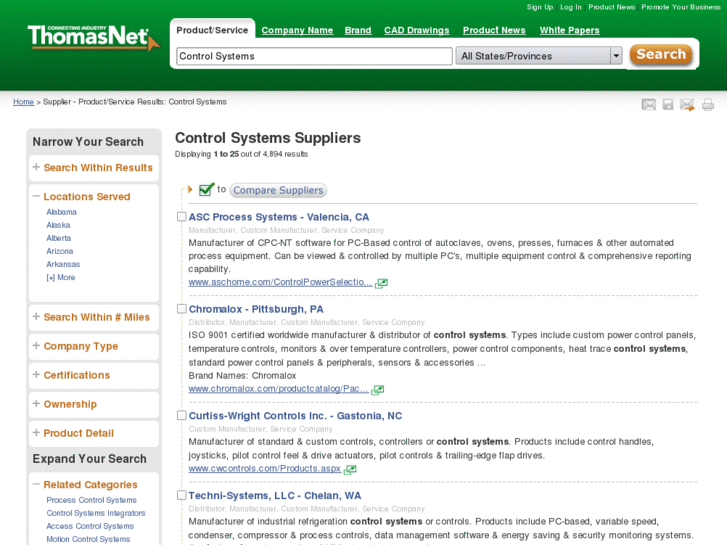
Task: Click the Compare Suppliers button
Action: (x=278, y=190)
